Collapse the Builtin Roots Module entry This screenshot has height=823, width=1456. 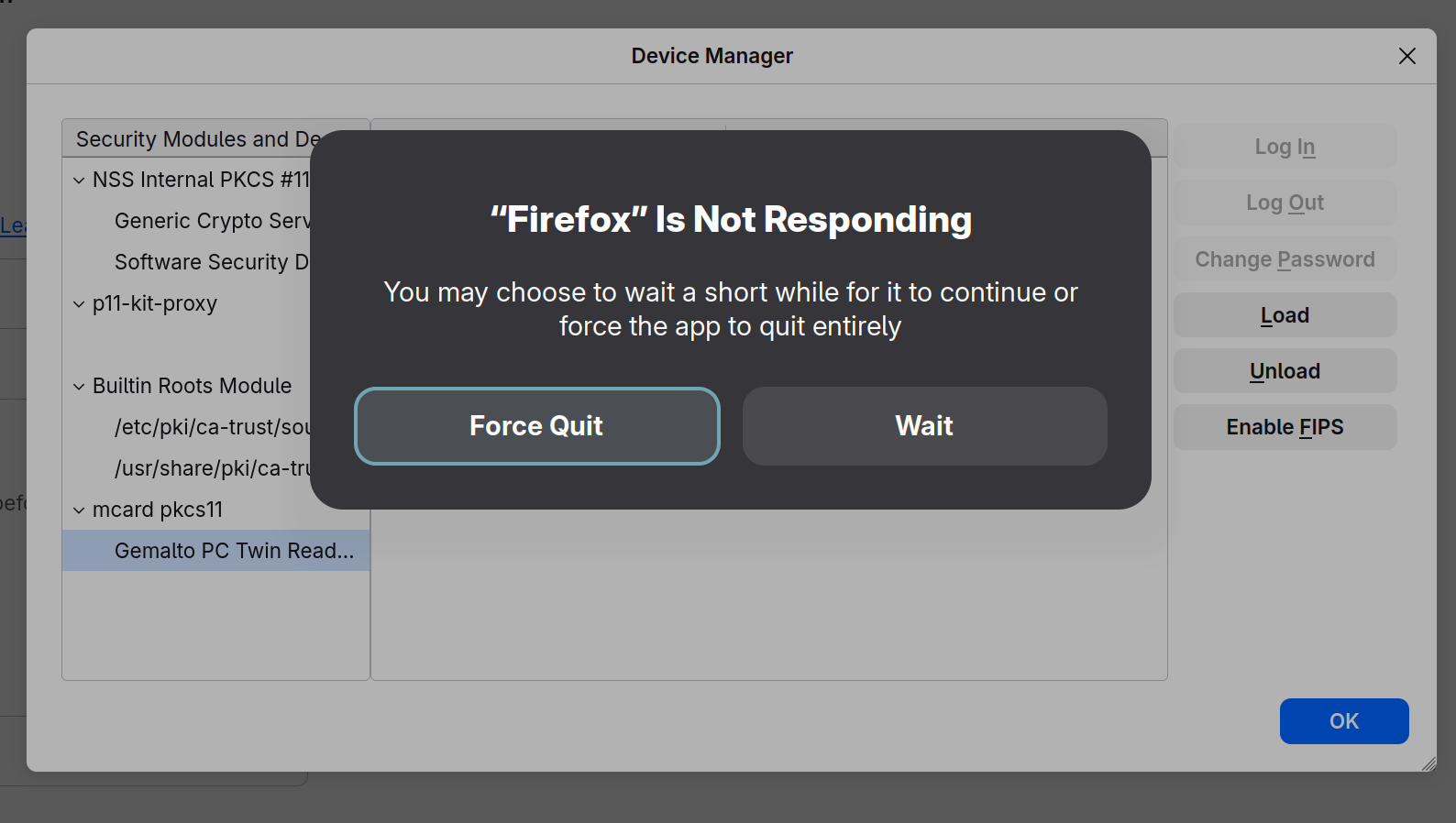[79, 386]
